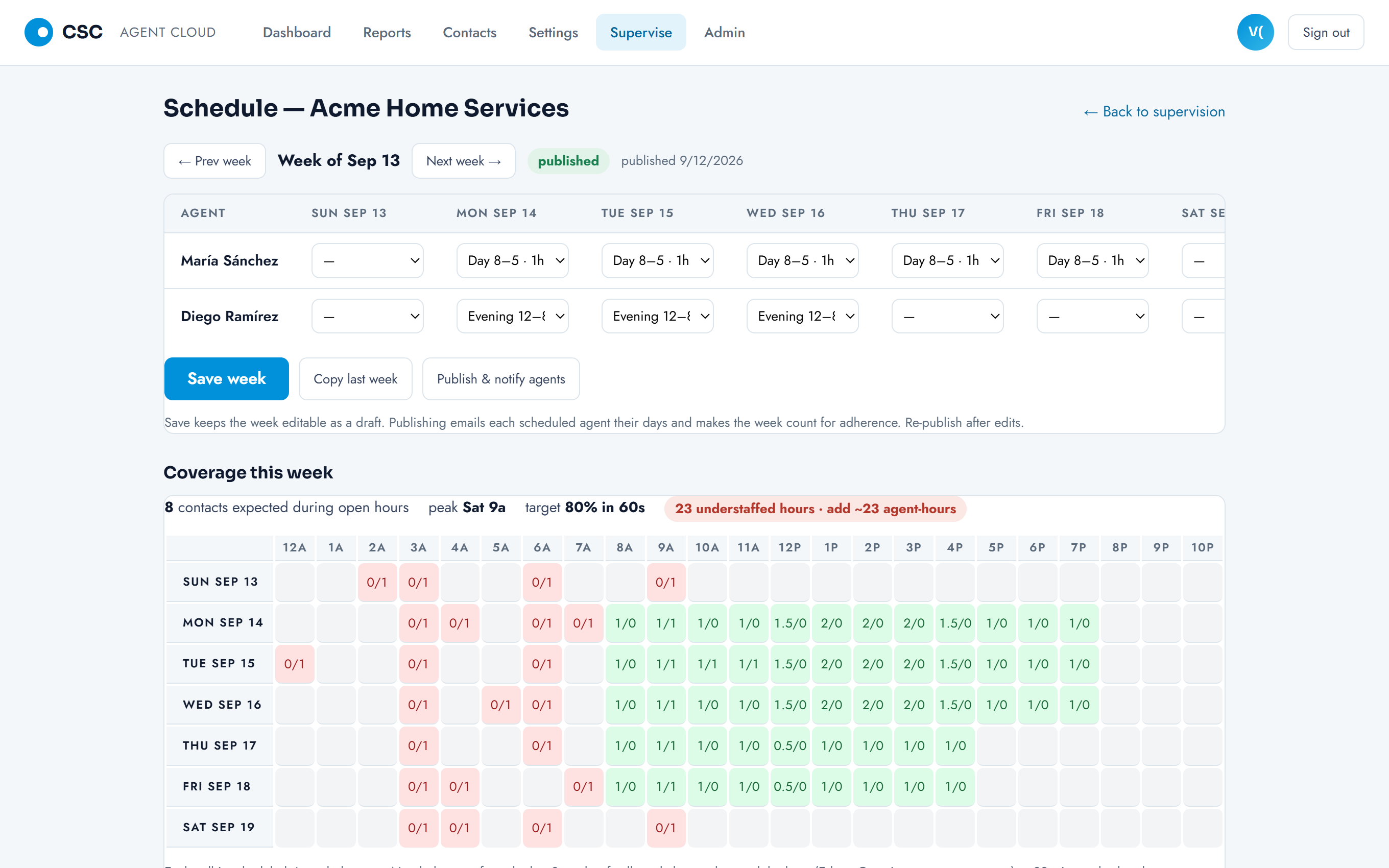
Task: Open María Sánchez's Thu Sep 17 shift dropdown
Action: point(948,260)
